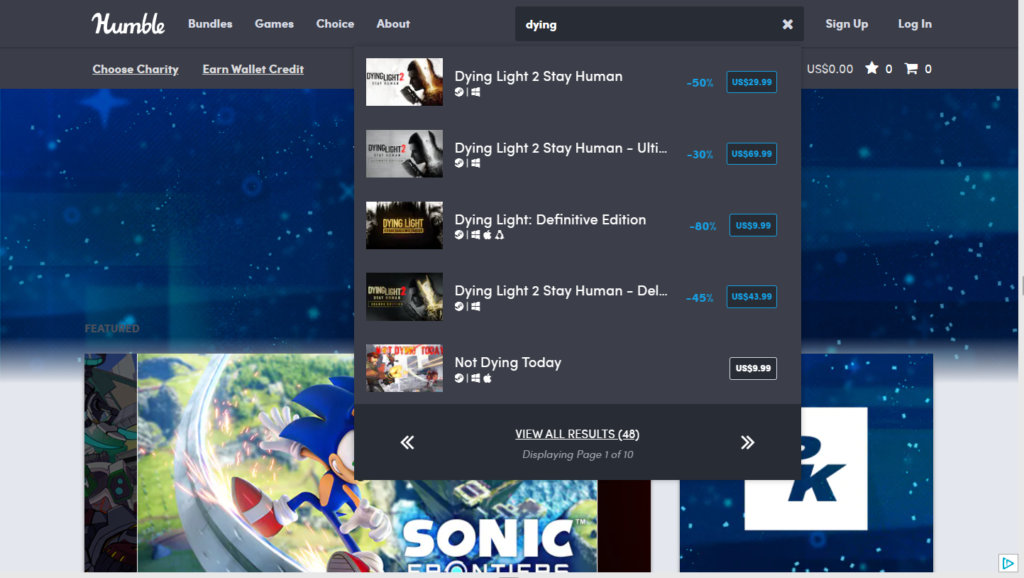Viewport: 1024px width, 578px height.
Task: Click the -30% discount label
Action: [699, 155]
